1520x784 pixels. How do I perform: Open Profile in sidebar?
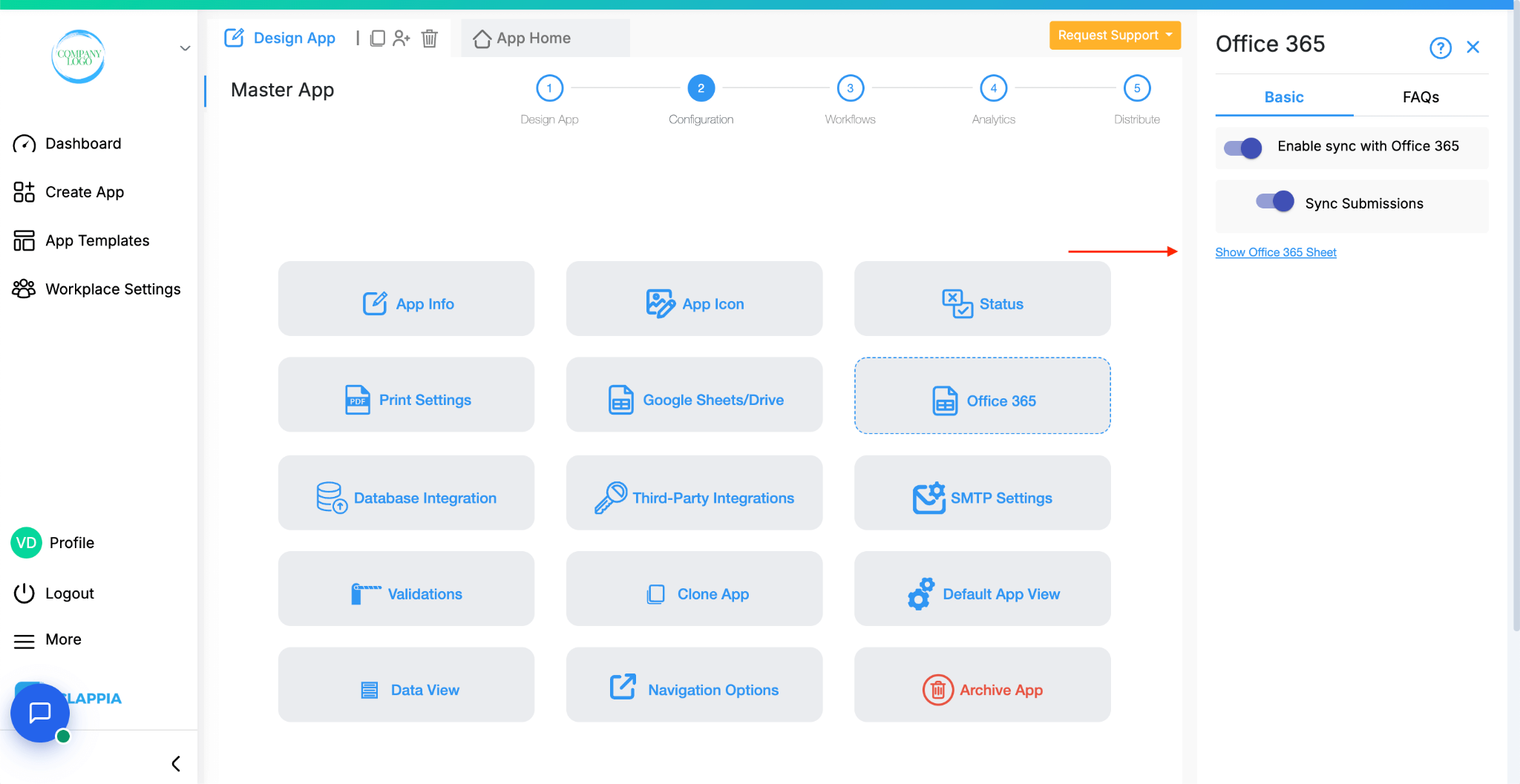(53, 543)
